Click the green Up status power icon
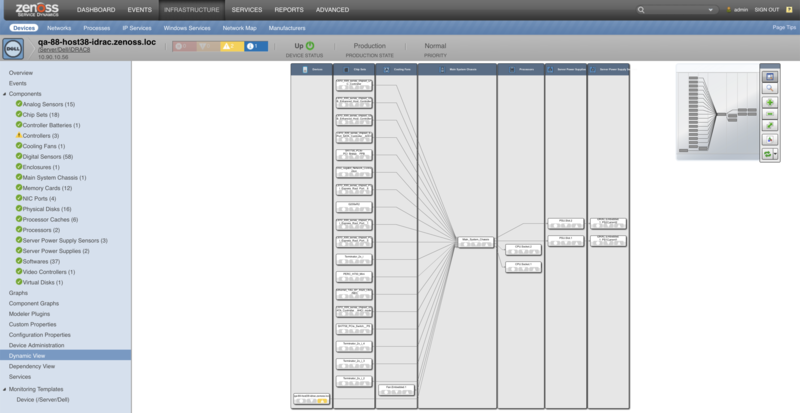800x413 pixels. (310, 46)
